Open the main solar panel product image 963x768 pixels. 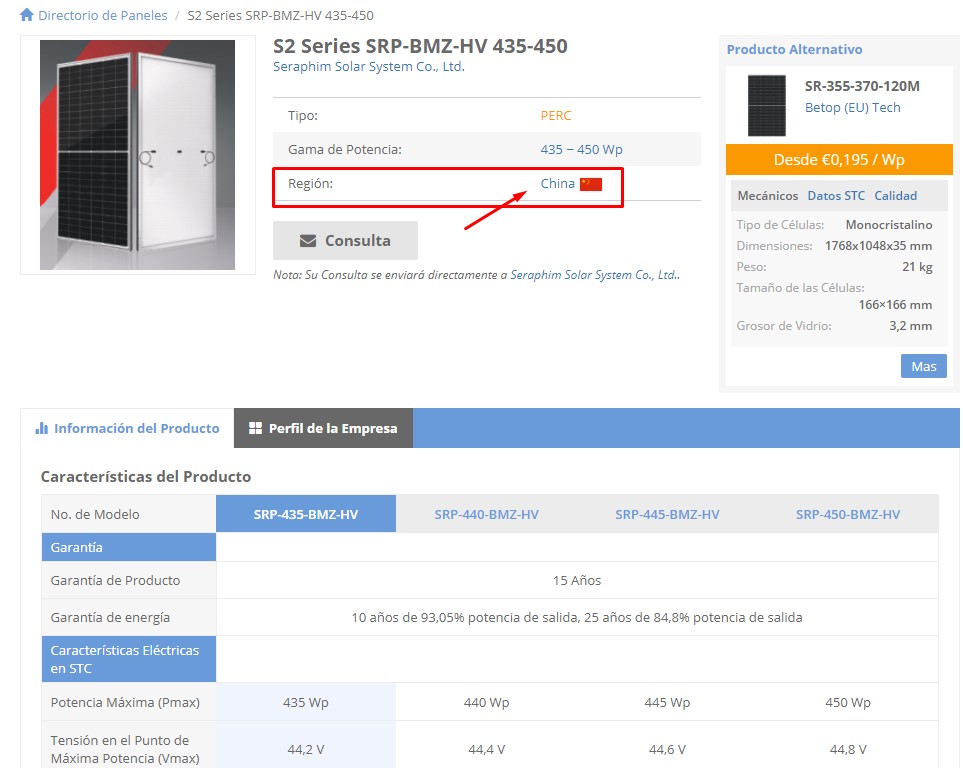point(138,155)
